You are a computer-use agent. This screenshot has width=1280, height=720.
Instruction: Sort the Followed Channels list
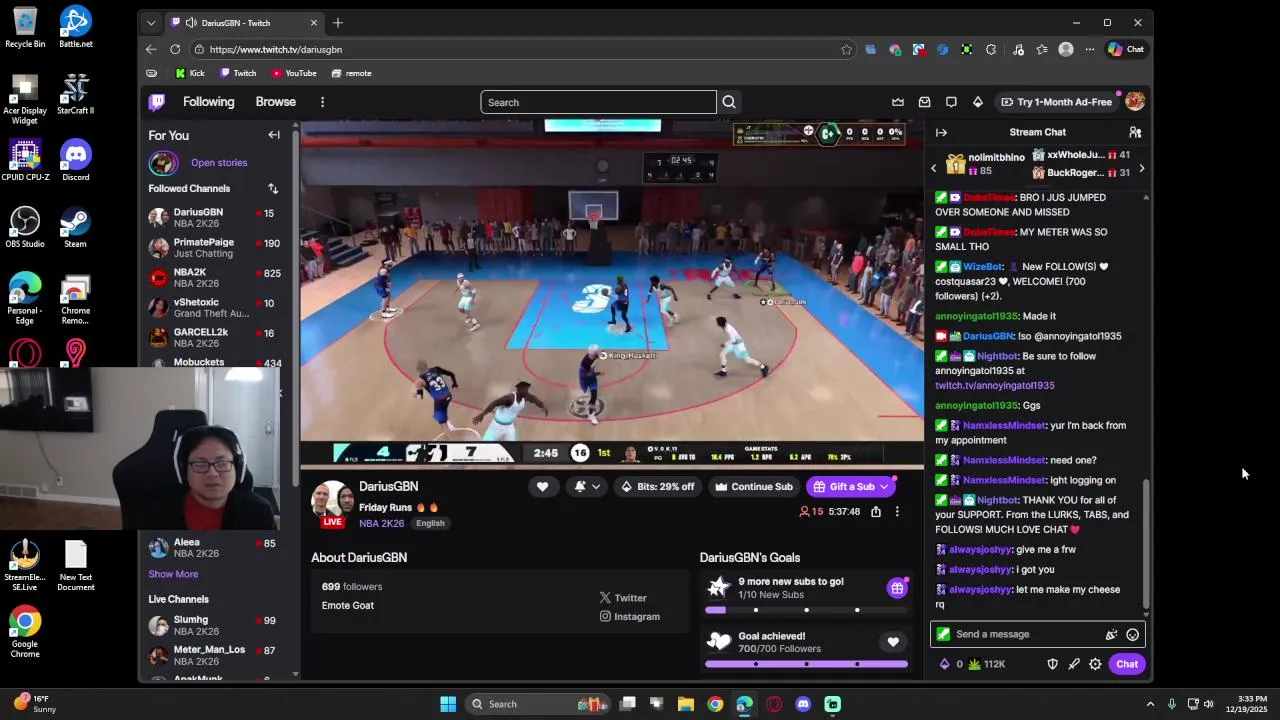[273, 188]
